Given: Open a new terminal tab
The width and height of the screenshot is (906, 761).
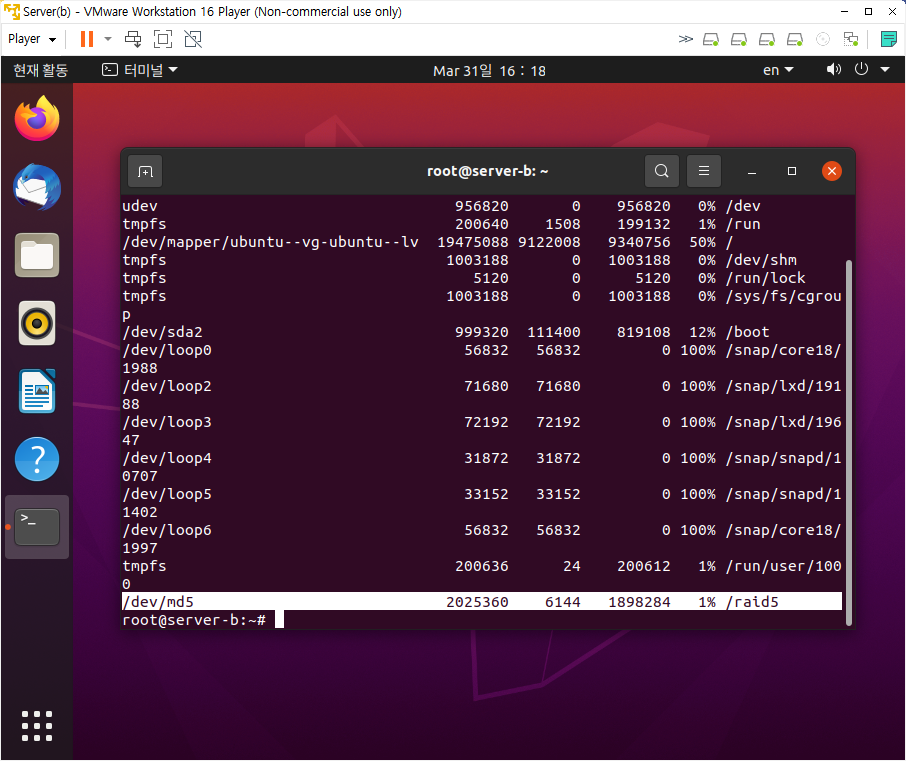Looking at the screenshot, I should click(x=145, y=171).
